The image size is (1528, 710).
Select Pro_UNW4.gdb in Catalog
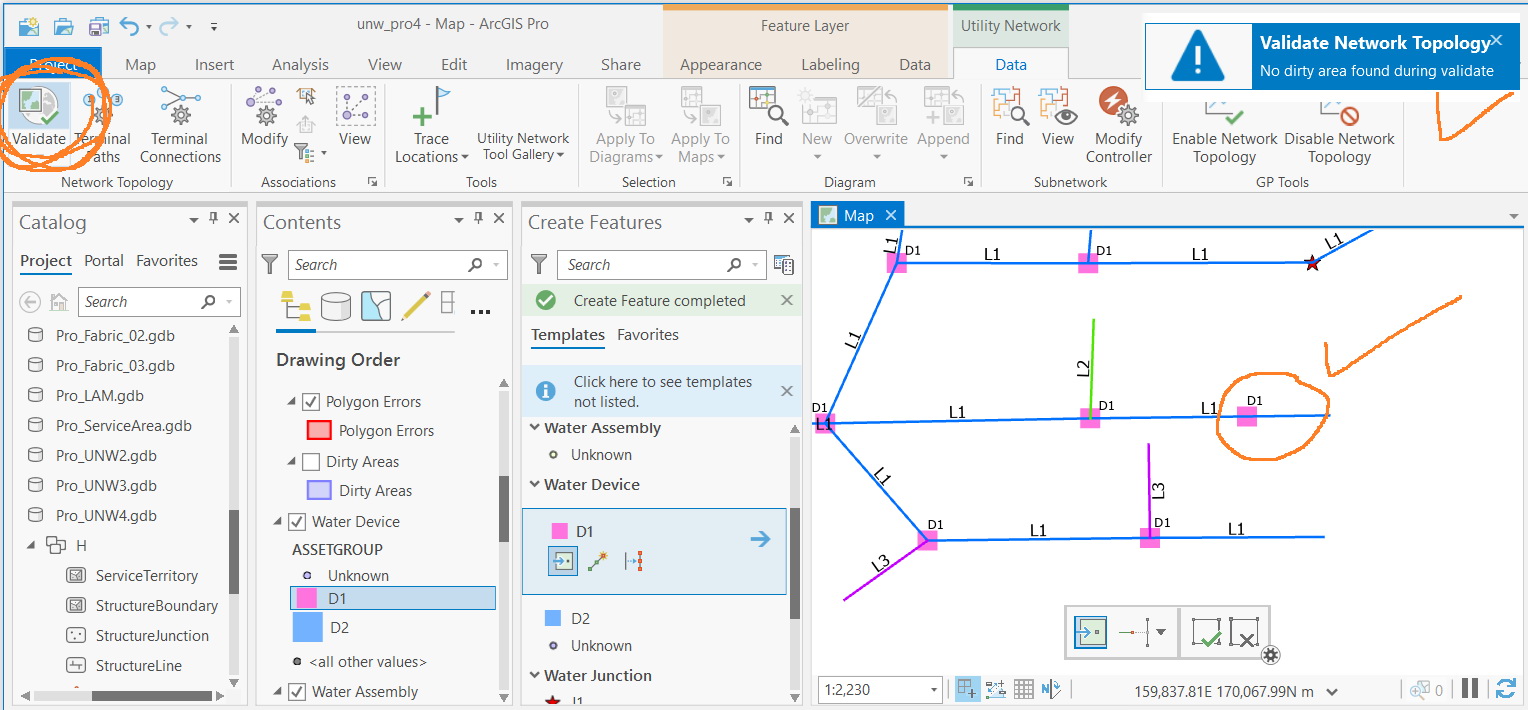click(106, 516)
